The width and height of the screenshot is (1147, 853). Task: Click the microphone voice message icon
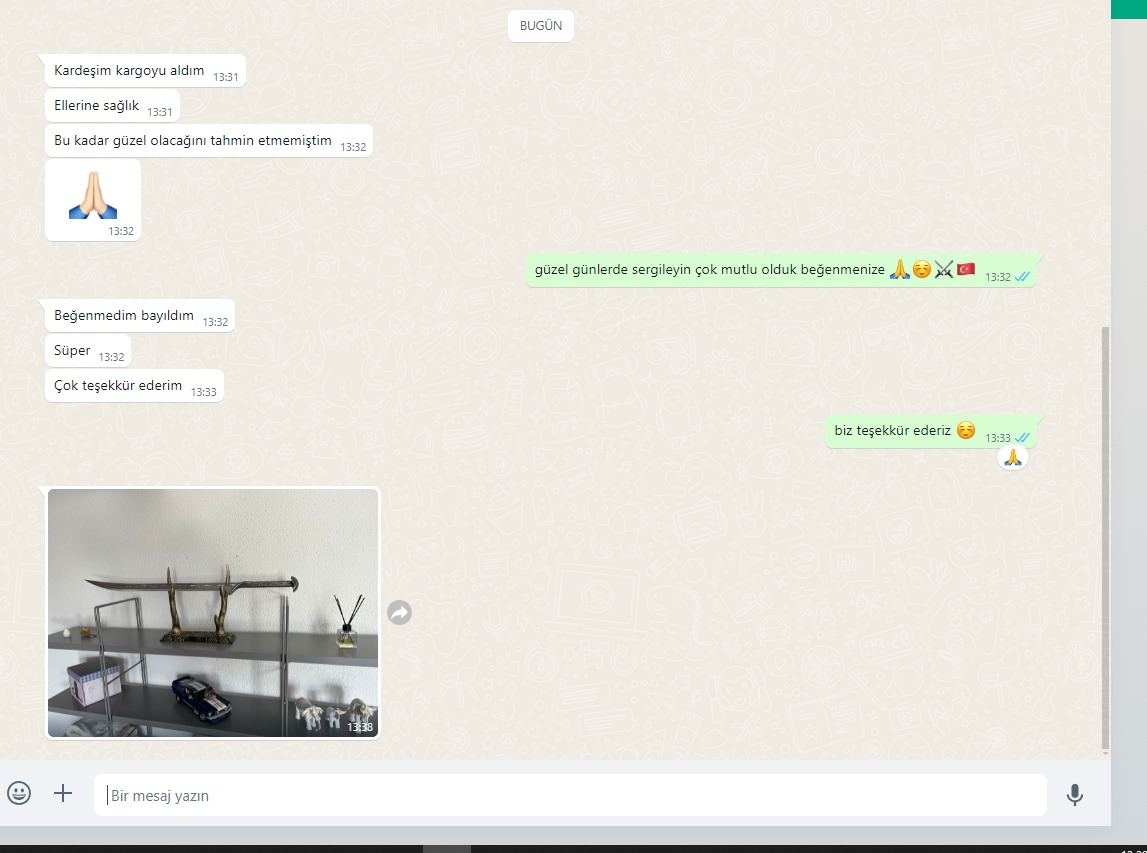(x=1074, y=794)
